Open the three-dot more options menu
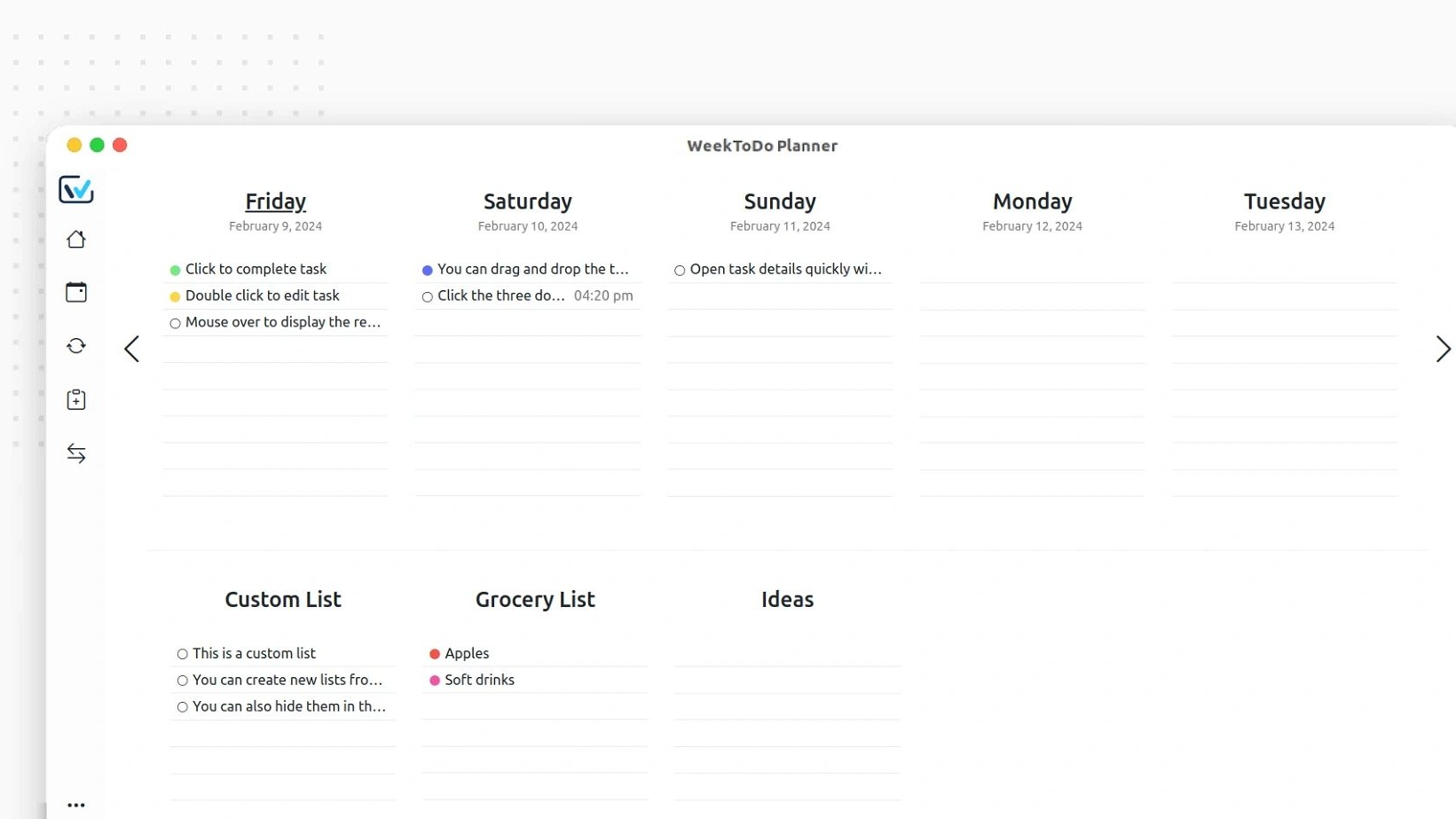1456x819 pixels. pos(76,805)
